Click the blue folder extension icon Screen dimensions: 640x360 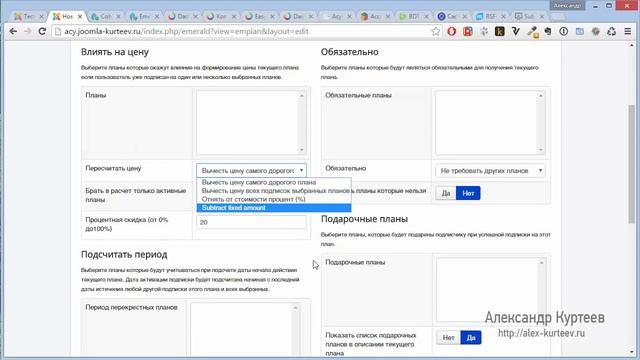580,31
